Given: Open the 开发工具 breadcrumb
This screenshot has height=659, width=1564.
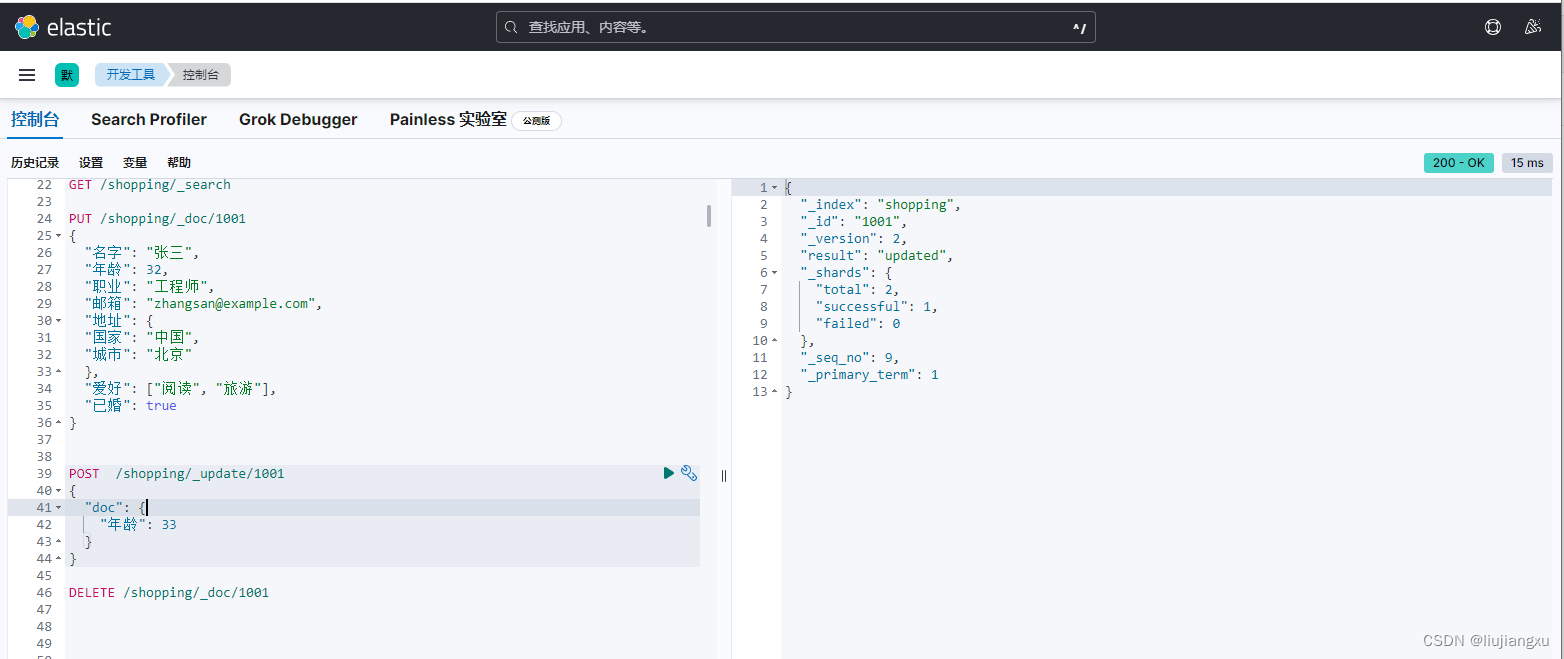Looking at the screenshot, I should [131, 75].
